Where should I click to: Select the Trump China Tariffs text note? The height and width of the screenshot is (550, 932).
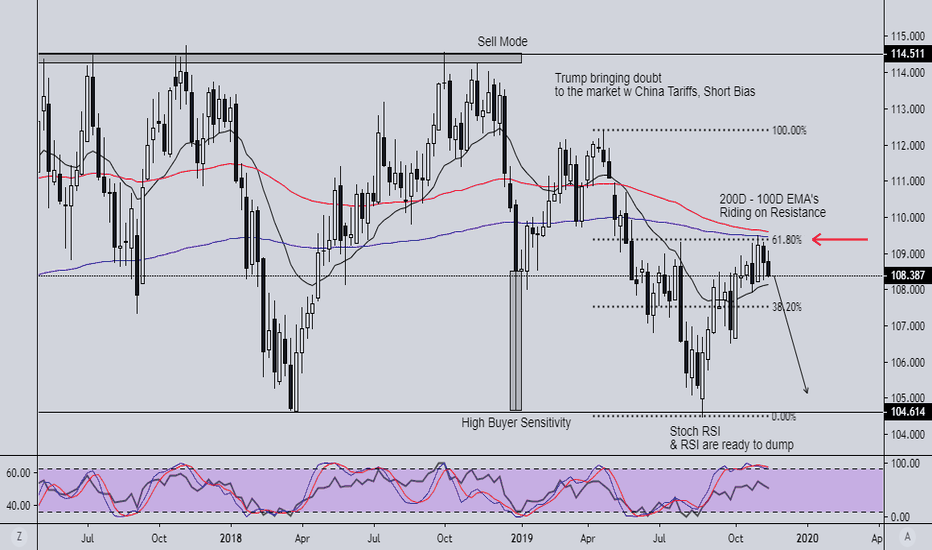[x=654, y=85]
